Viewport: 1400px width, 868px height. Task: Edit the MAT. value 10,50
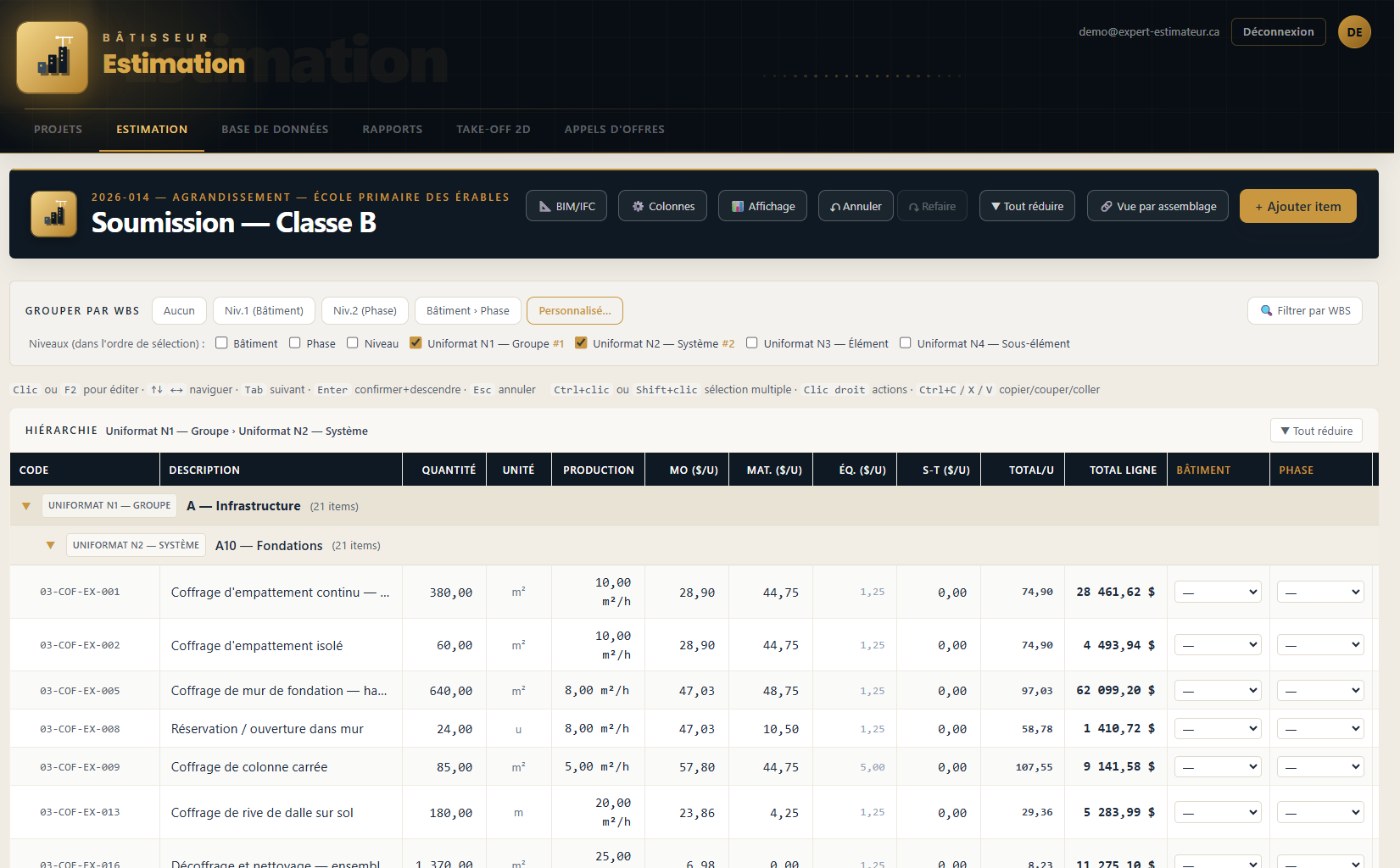point(771,729)
